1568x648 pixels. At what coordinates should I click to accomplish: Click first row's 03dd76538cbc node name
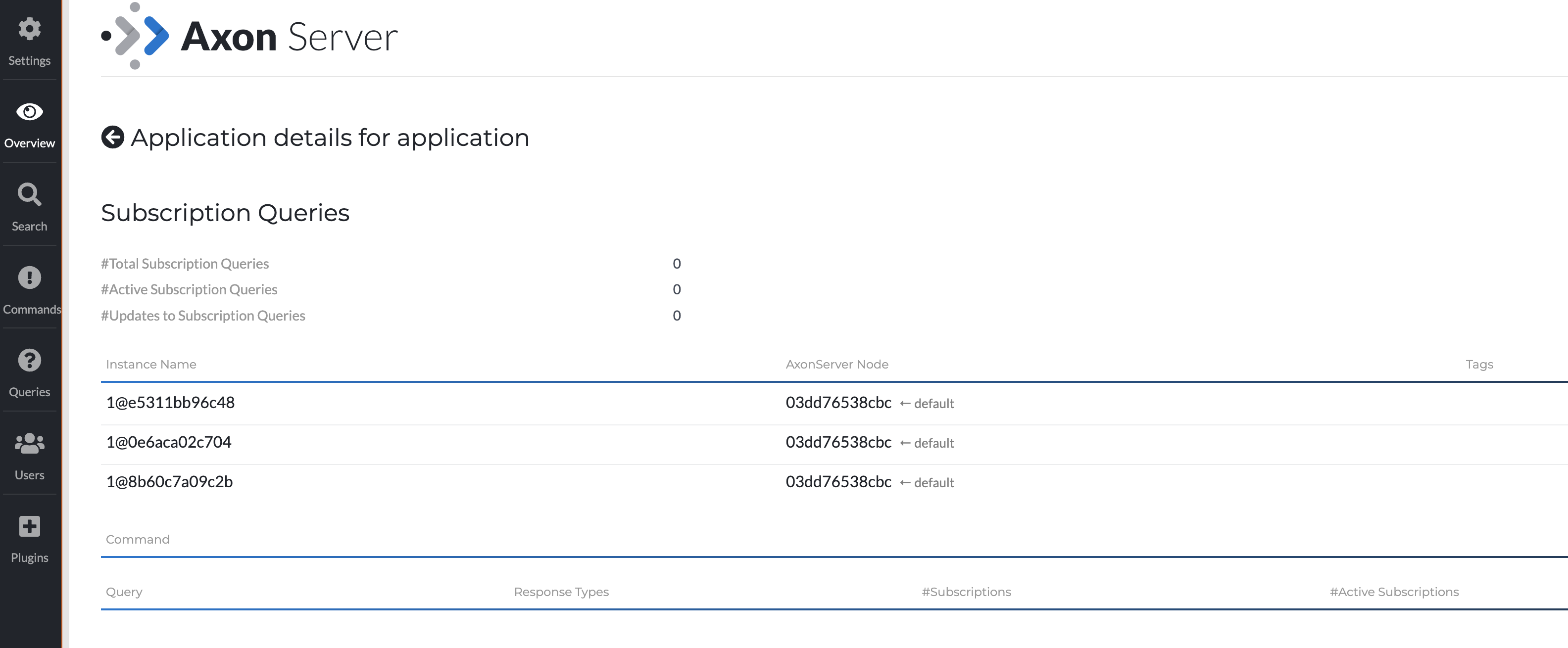pos(838,403)
